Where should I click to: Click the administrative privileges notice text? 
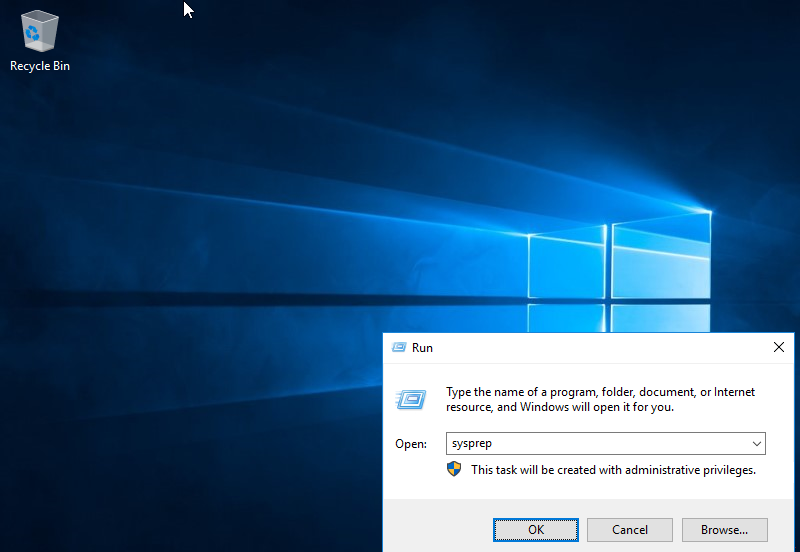click(613, 470)
